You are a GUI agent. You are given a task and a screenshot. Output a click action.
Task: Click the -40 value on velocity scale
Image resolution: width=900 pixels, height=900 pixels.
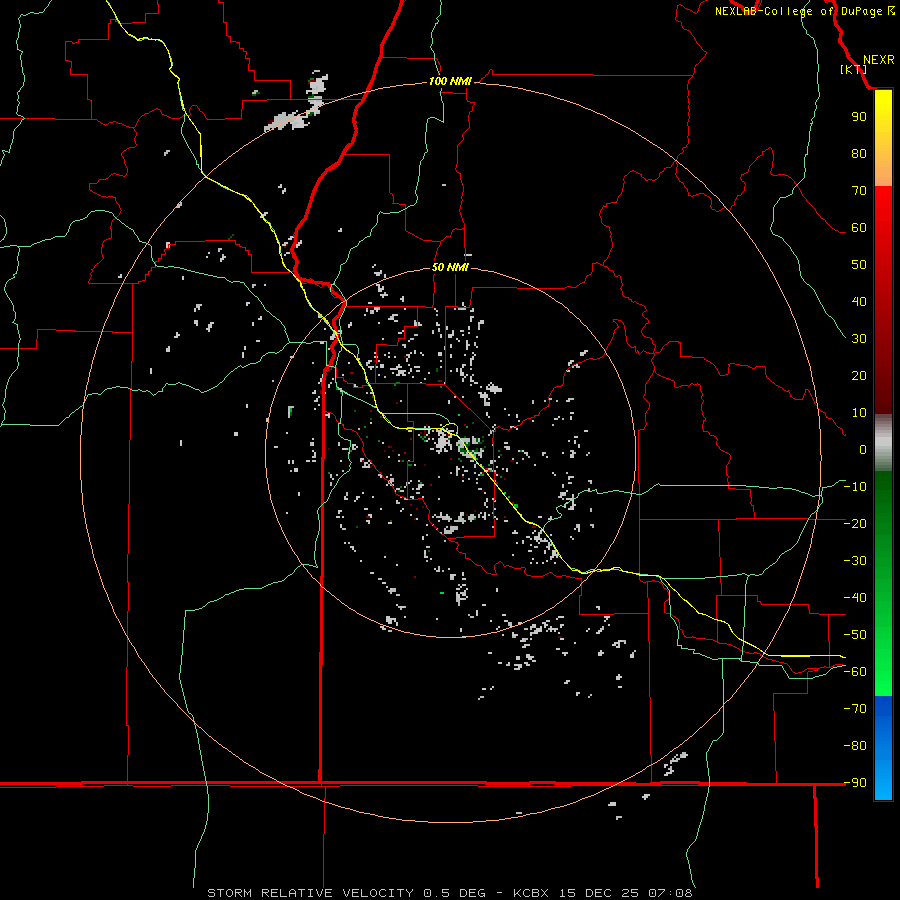coord(855,598)
